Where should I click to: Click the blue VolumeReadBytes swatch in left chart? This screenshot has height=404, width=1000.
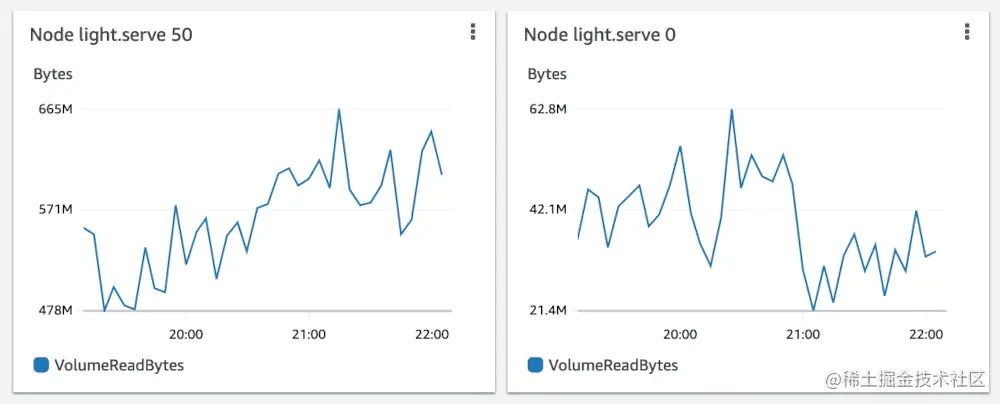click(x=41, y=365)
